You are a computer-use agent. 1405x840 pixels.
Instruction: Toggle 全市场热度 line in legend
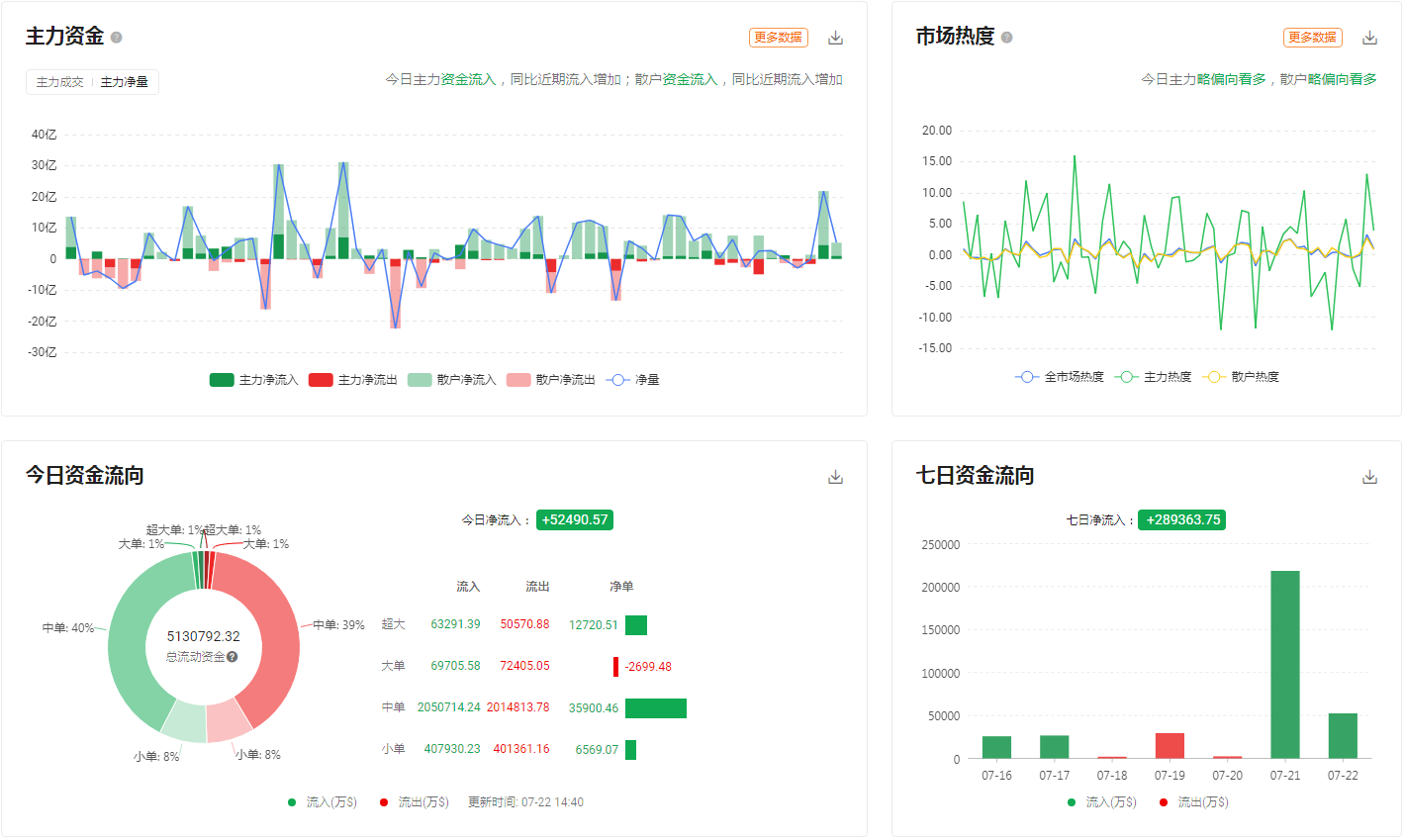coord(1060,377)
